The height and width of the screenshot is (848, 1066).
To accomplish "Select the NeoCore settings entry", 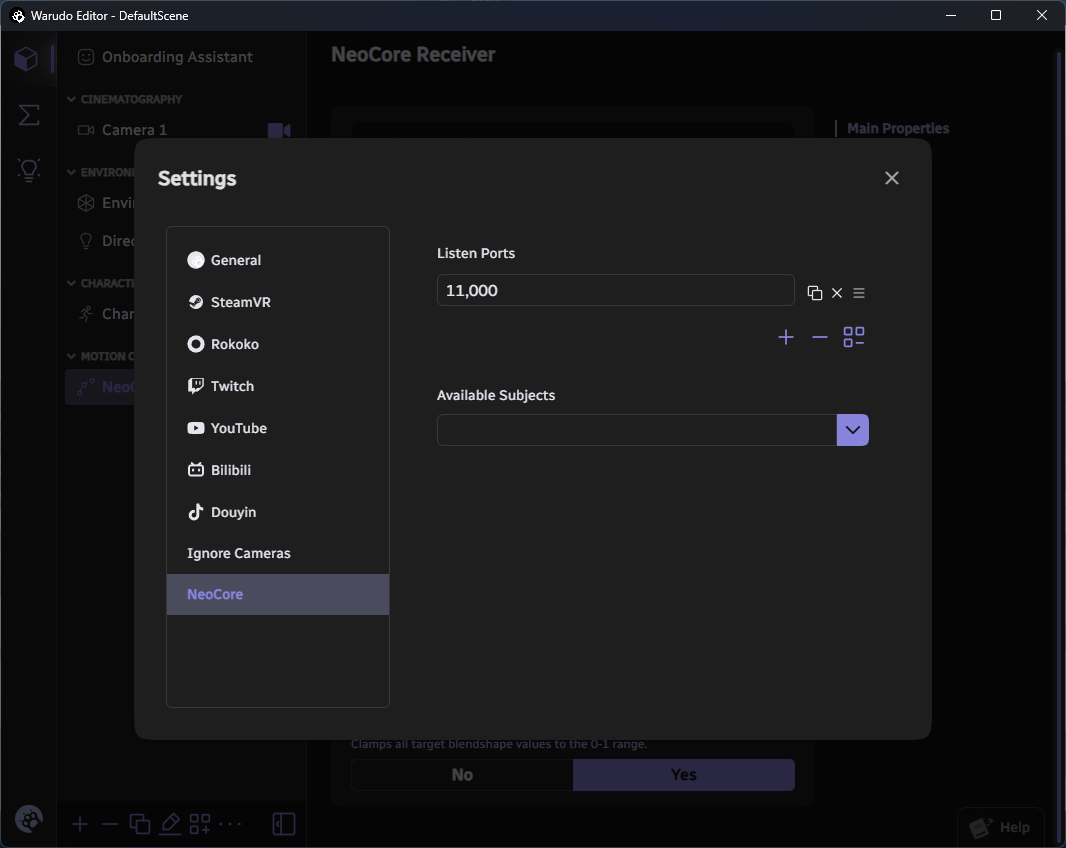I will point(277,594).
